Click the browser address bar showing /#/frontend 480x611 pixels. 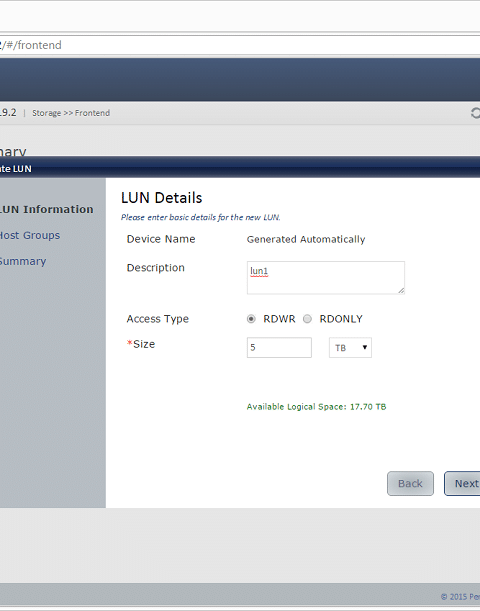pyautogui.click(x=240, y=45)
